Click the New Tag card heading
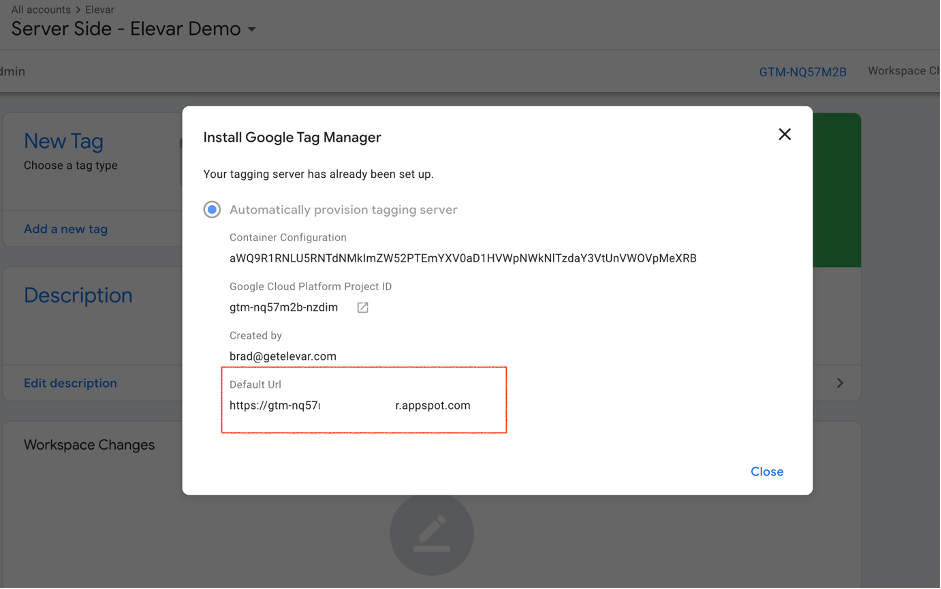Screen dimensions: 941x589 (x=63, y=142)
